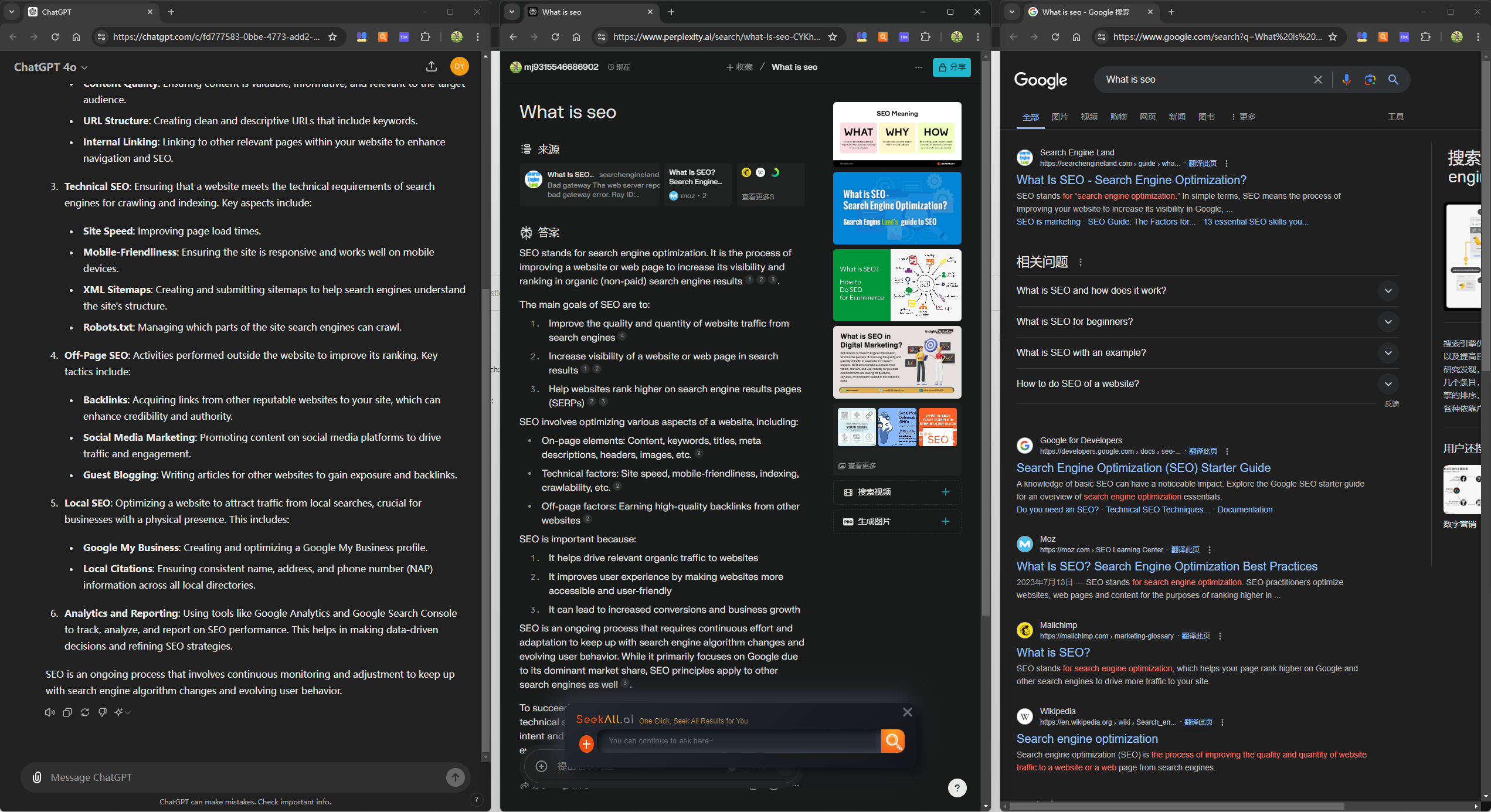Open What Is SEO - Search Engine Optimization result
Screen dimensions: 1491x812
coord(1131,180)
